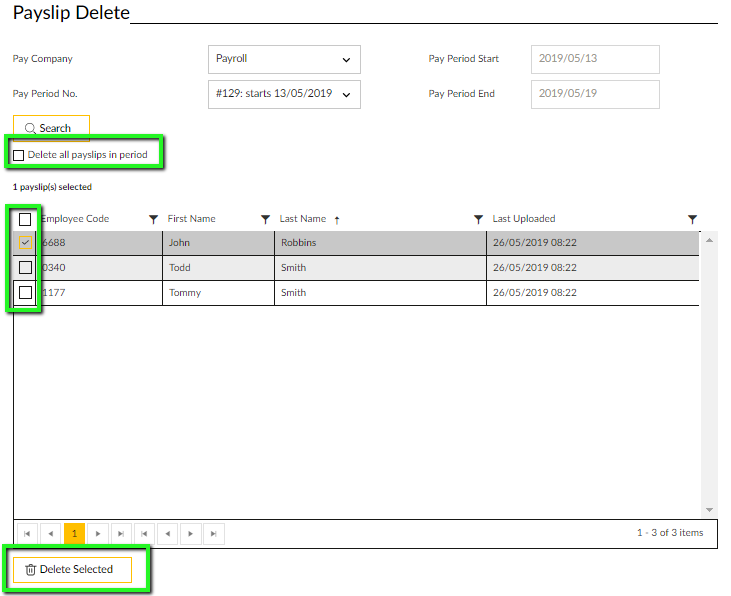The width and height of the screenshot is (731, 596).
Task: Select the cell with first name Todd
Action: pos(218,268)
